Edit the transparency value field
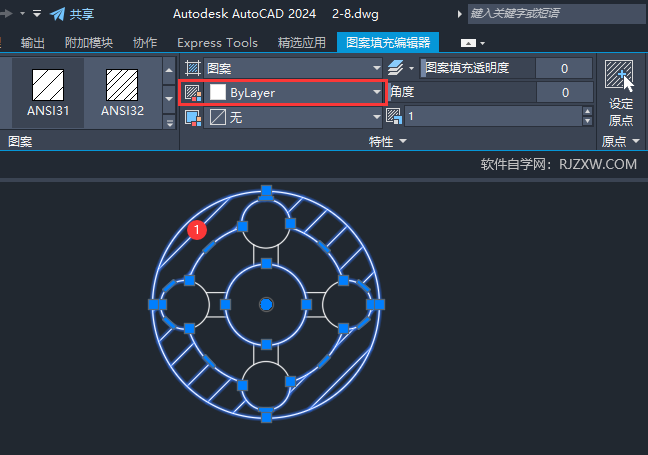 click(564, 68)
